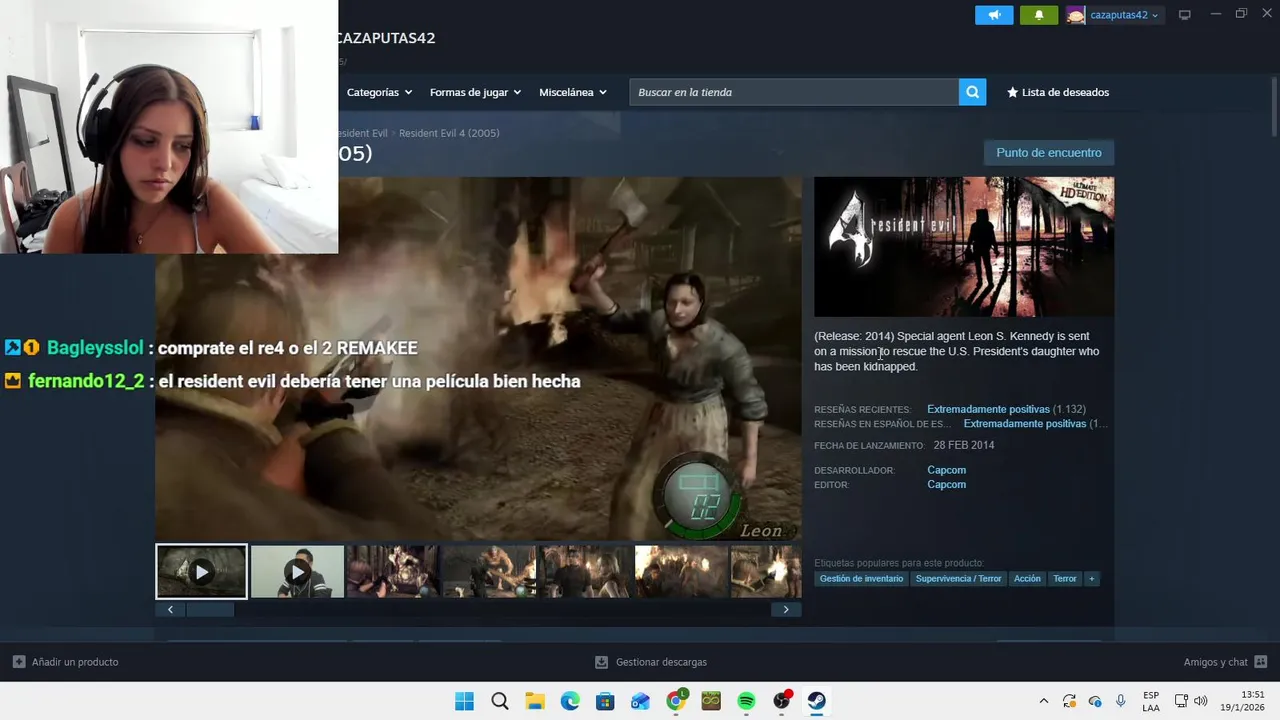This screenshot has height=720, width=1280.
Task: Open recent reviews Extremadamente positivas link
Action: click(988, 409)
